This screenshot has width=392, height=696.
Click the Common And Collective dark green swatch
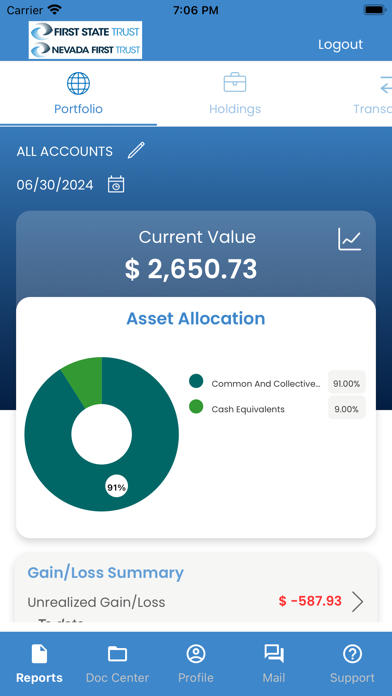196,381
